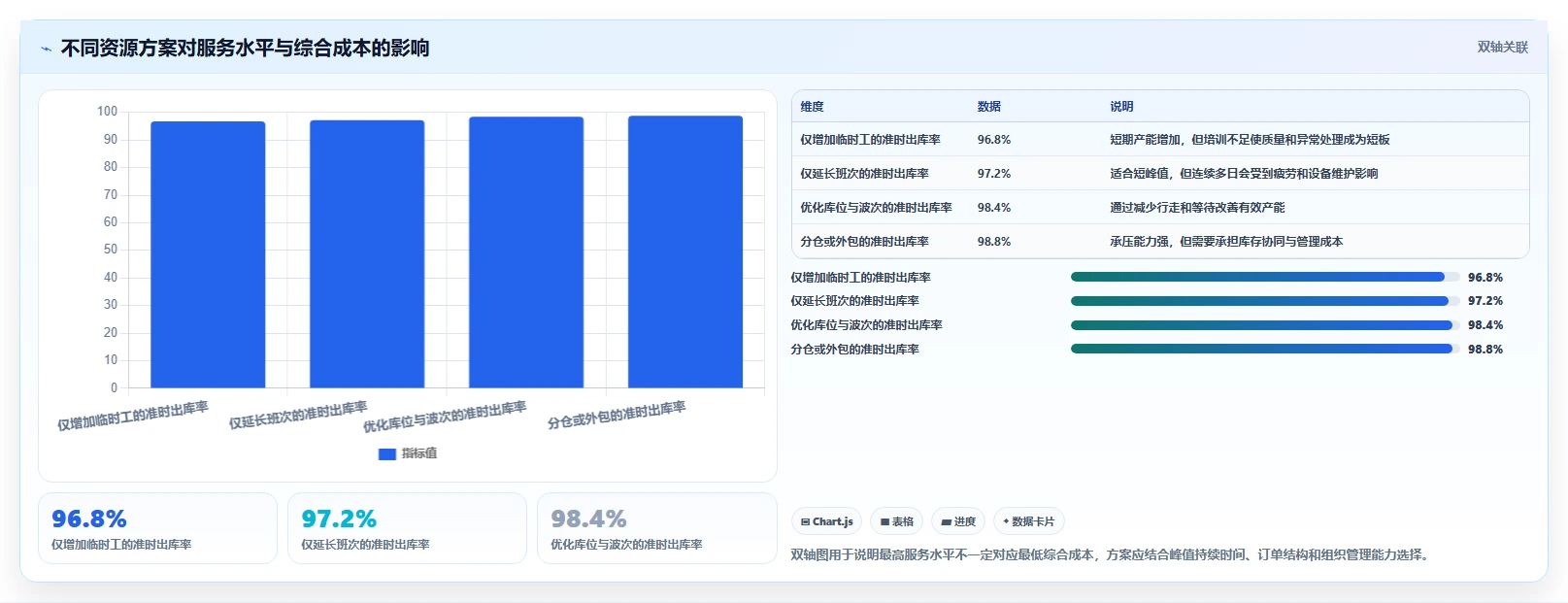
Task: Click the 96.8% value in the table
Action: [993, 140]
